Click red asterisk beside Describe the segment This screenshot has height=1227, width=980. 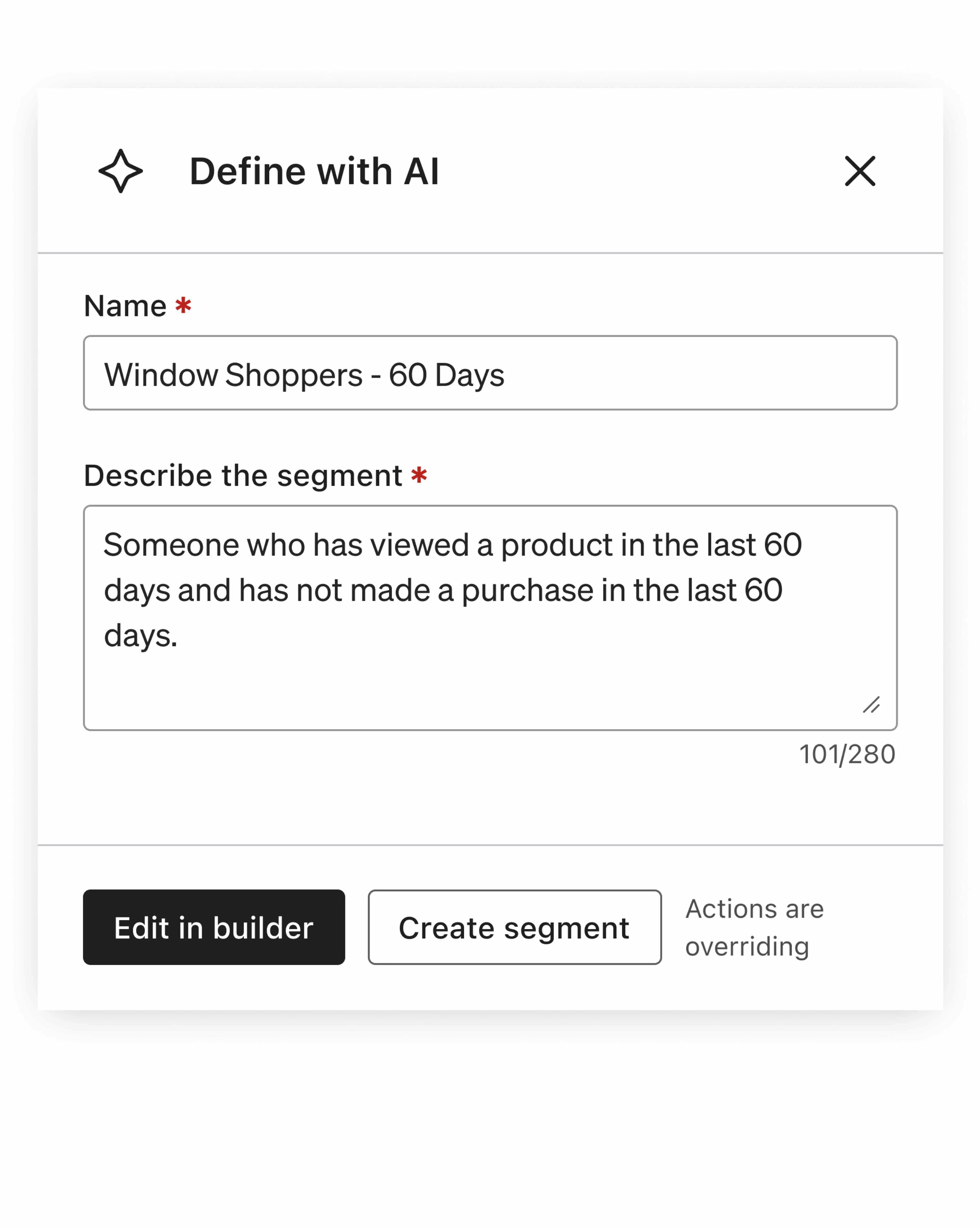[x=419, y=475]
